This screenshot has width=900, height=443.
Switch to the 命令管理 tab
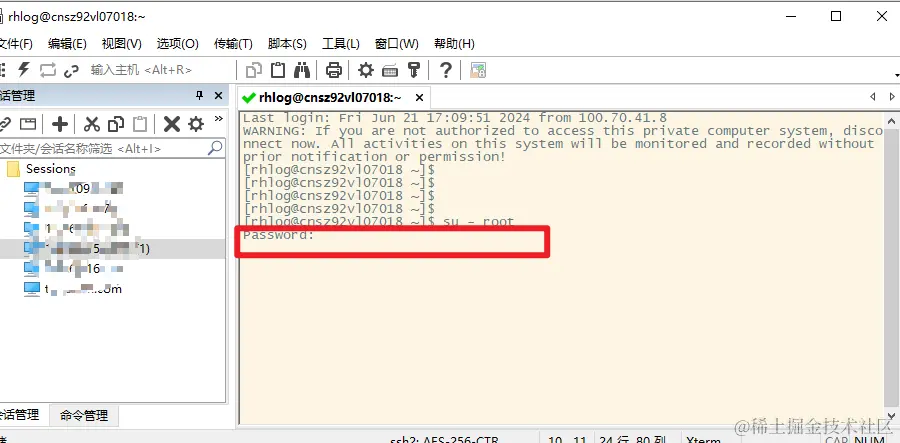pos(84,416)
